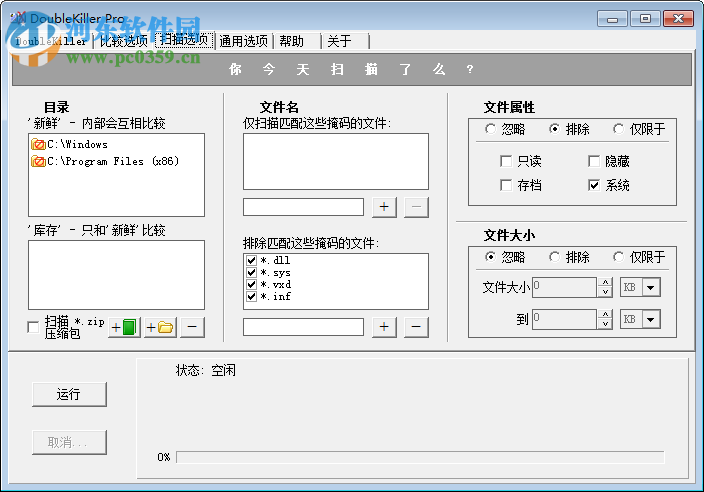
Task: Uncheck the *.inf exclude mask
Action: pos(251,296)
